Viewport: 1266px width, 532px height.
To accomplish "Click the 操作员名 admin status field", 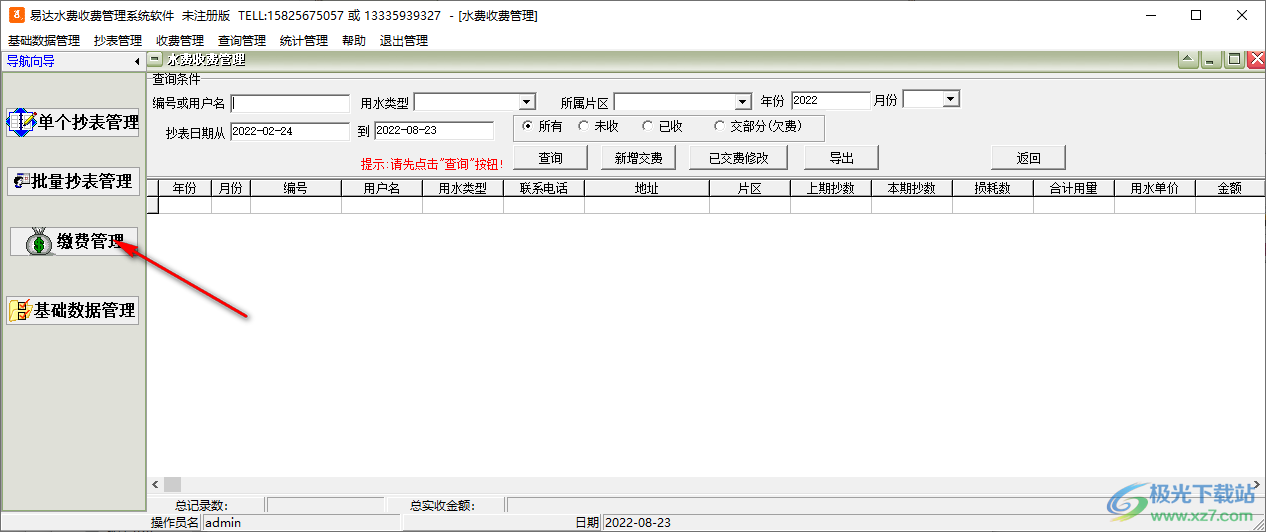I will pos(301,522).
